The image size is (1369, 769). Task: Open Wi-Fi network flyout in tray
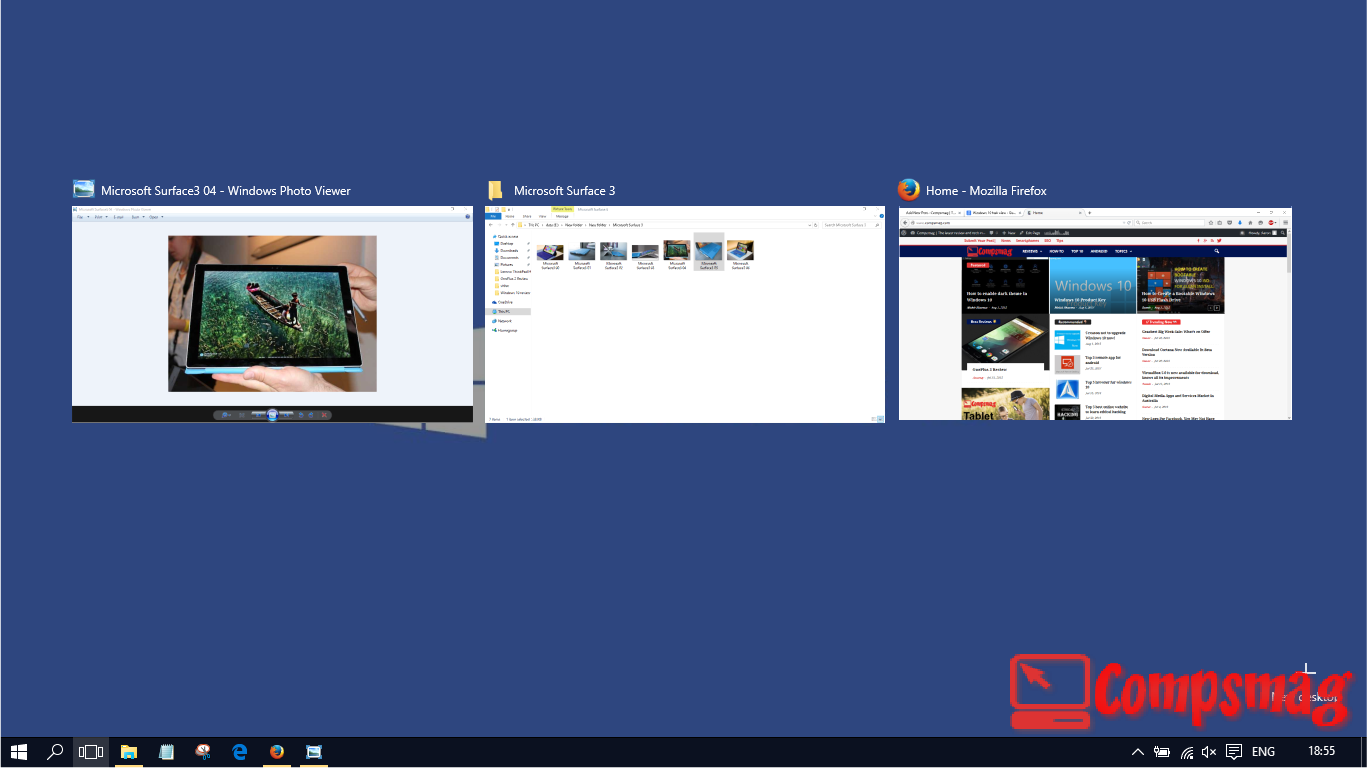[1186, 752]
